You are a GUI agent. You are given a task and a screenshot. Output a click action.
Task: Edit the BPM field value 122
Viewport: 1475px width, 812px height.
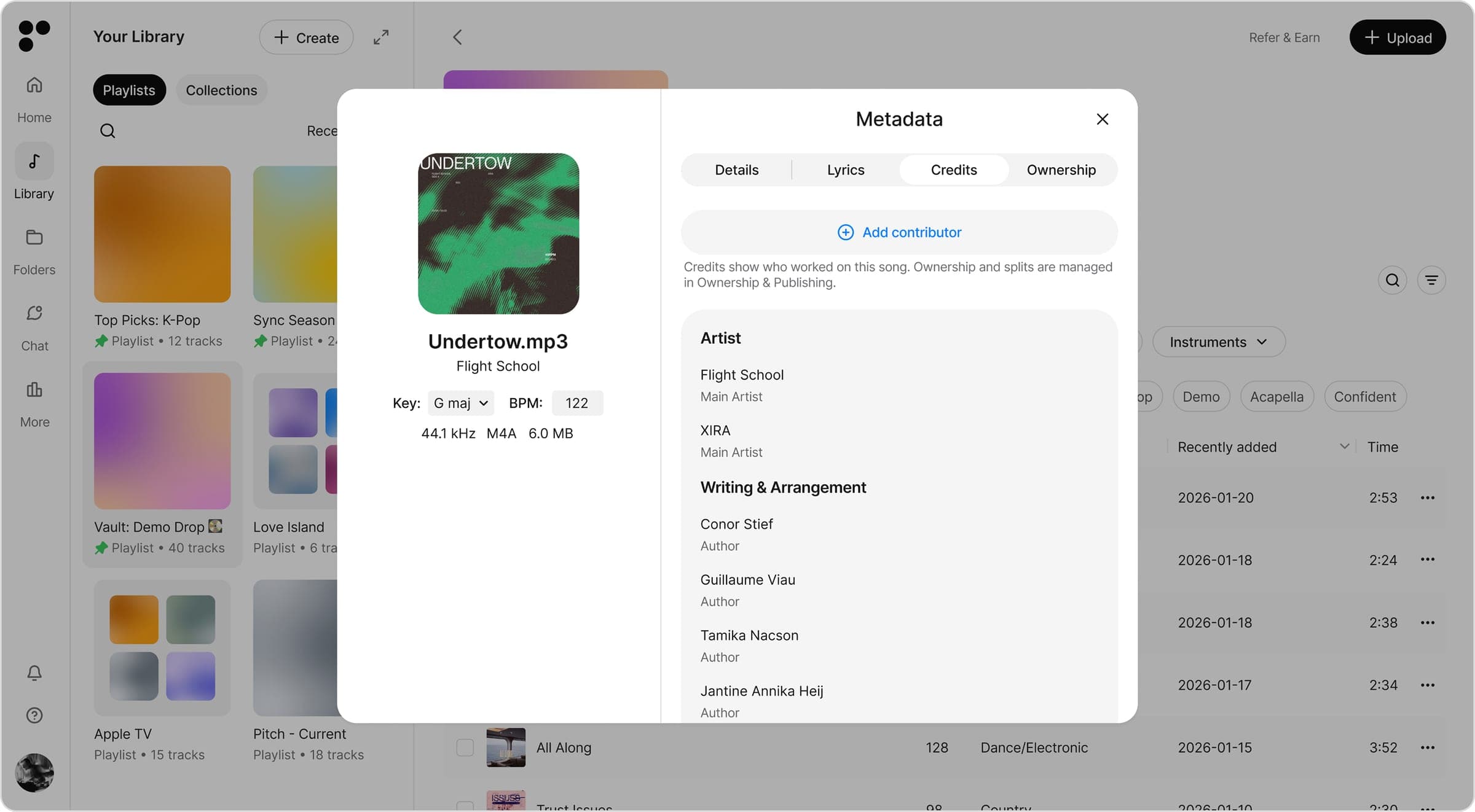(577, 403)
